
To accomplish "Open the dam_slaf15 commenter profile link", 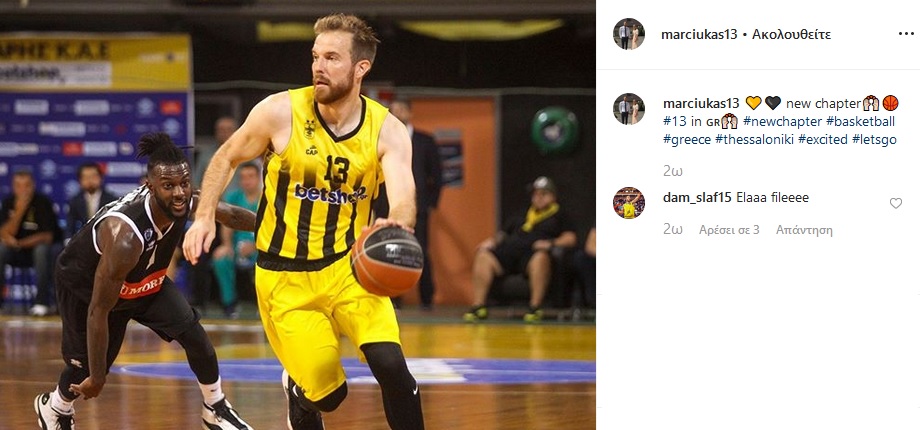I will [697, 198].
